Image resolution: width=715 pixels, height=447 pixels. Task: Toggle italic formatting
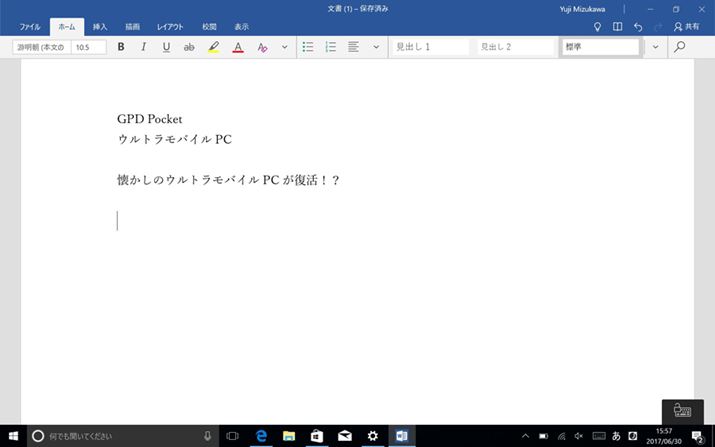coord(143,47)
